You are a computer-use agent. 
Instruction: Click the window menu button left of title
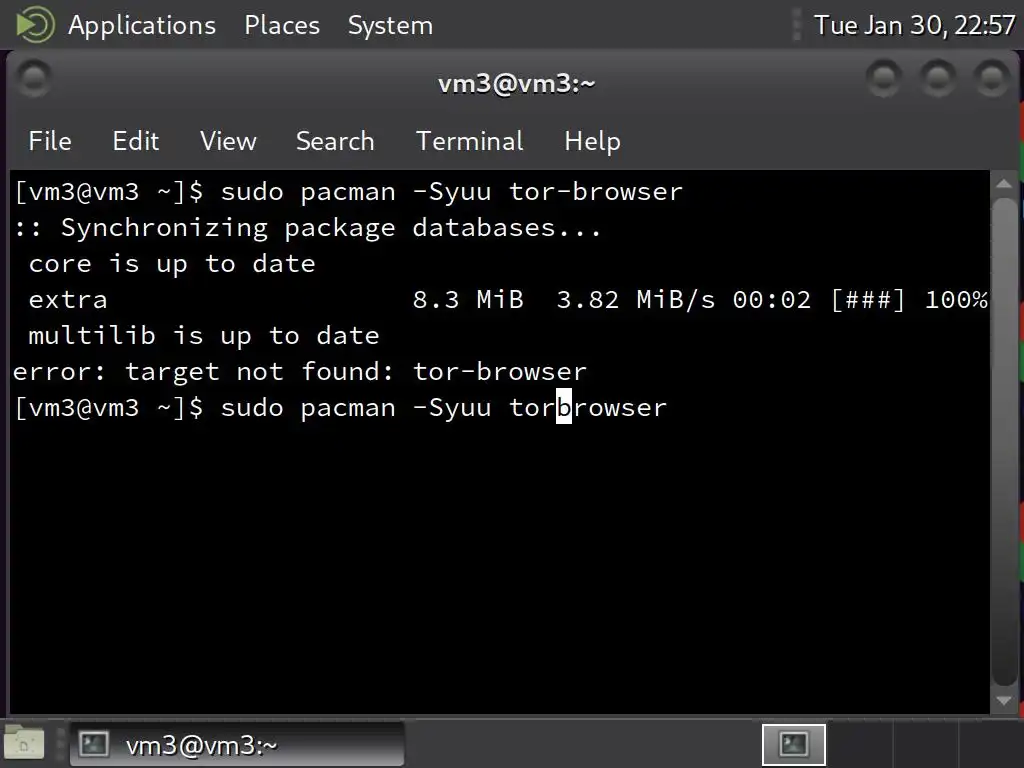click(x=33, y=78)
